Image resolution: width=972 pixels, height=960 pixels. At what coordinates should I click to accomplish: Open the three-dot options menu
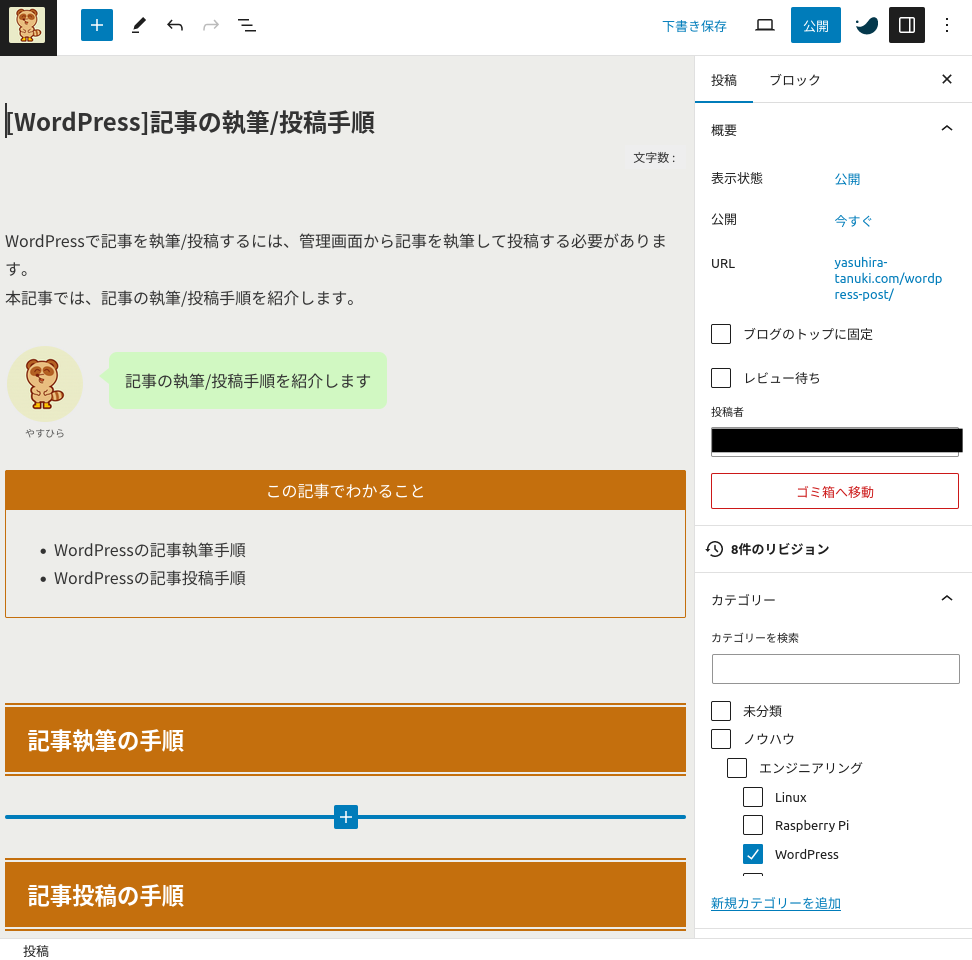(x=947, y=25)
